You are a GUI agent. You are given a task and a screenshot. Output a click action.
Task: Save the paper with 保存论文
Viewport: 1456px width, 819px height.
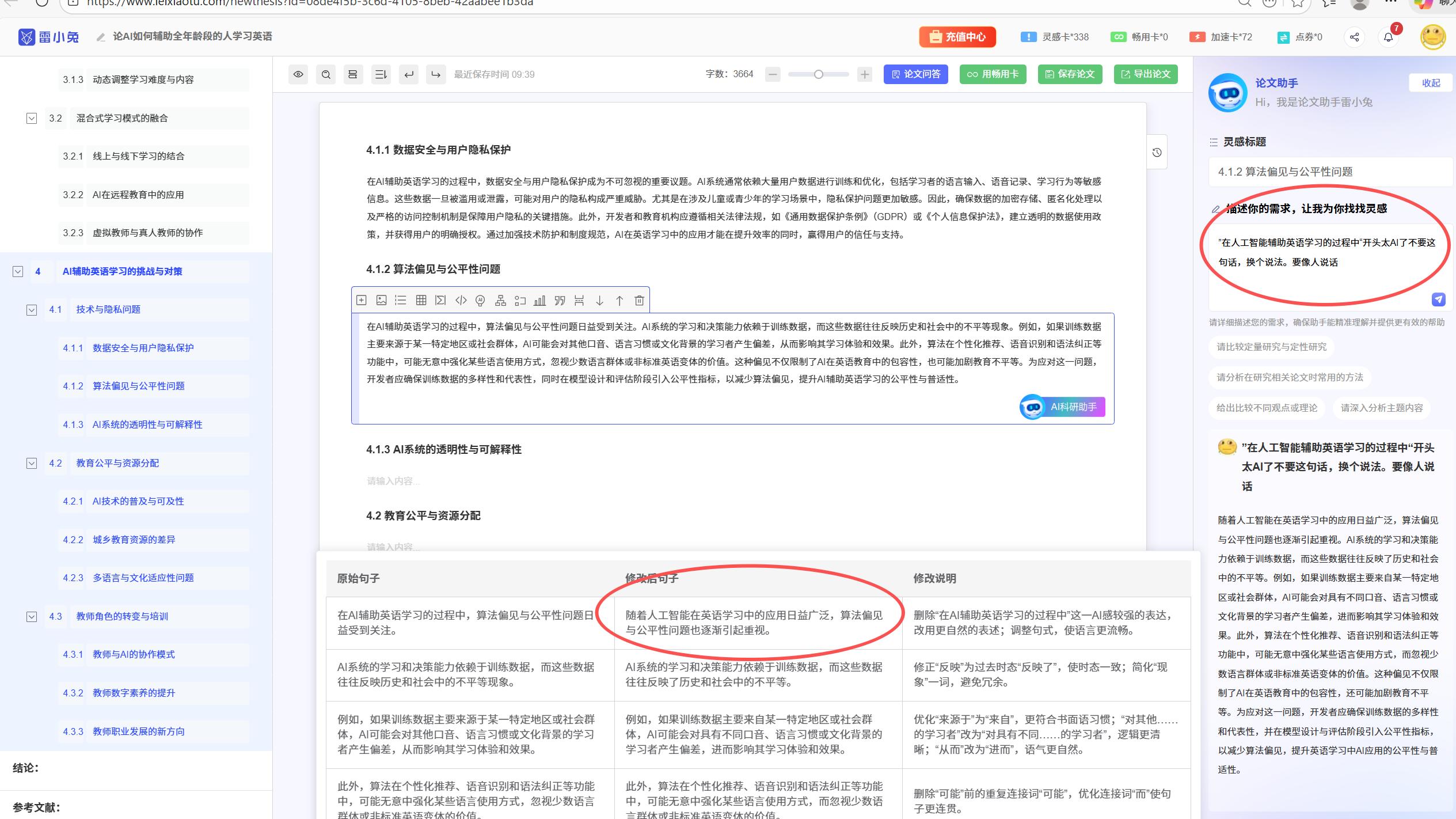1069,74
